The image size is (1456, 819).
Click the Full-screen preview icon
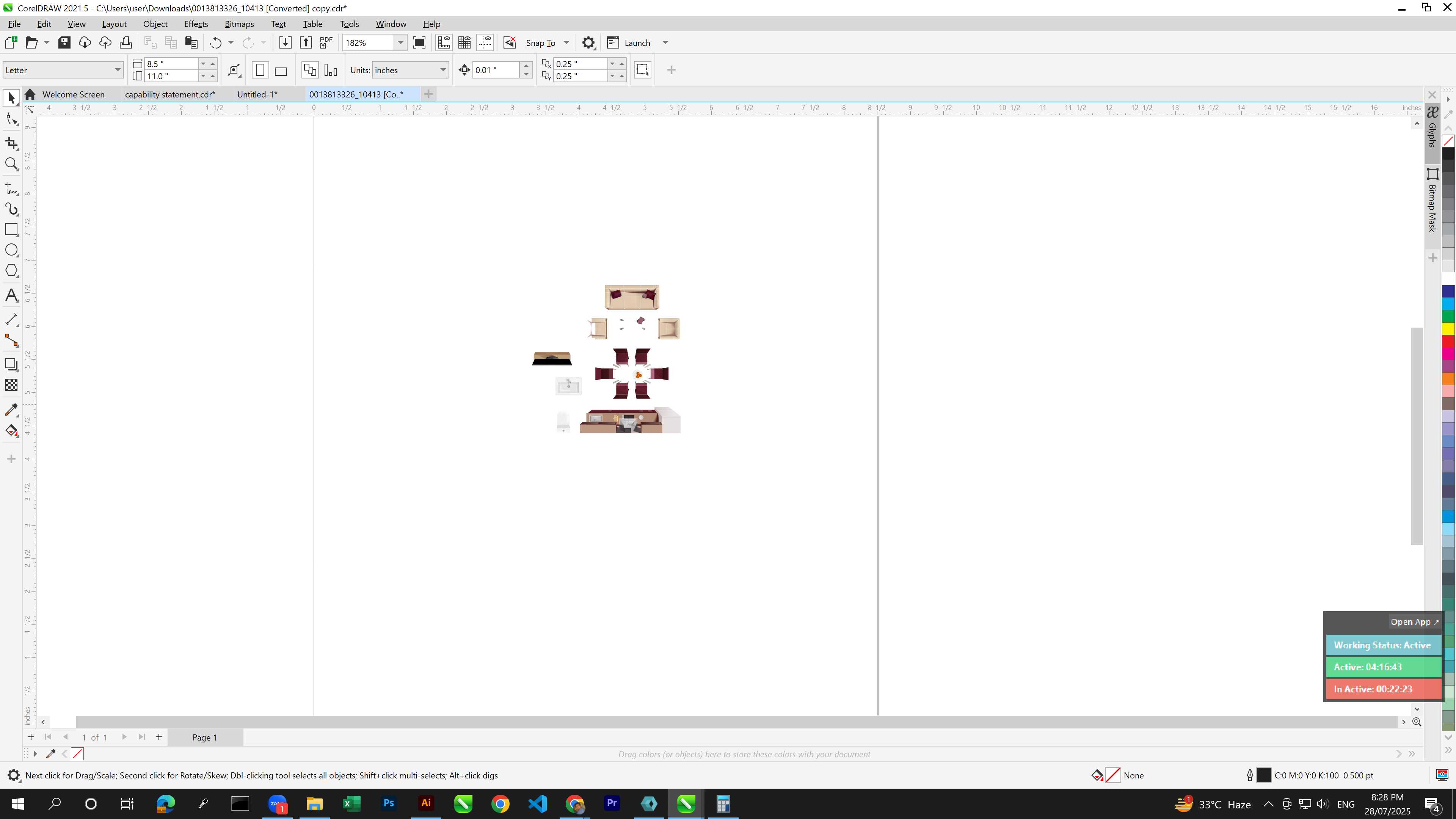pyautogui.click(x=419, y=42)
